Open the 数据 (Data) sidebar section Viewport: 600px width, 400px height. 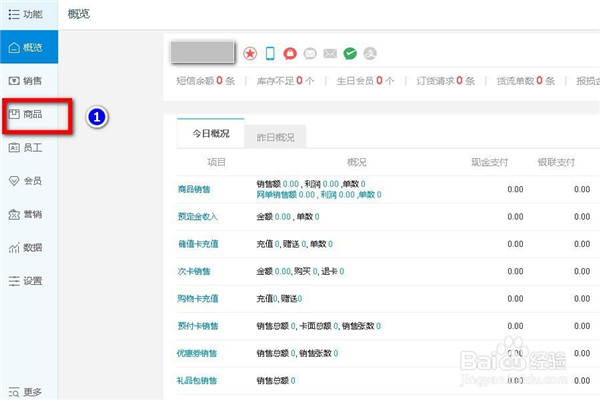tap(28, 247)
